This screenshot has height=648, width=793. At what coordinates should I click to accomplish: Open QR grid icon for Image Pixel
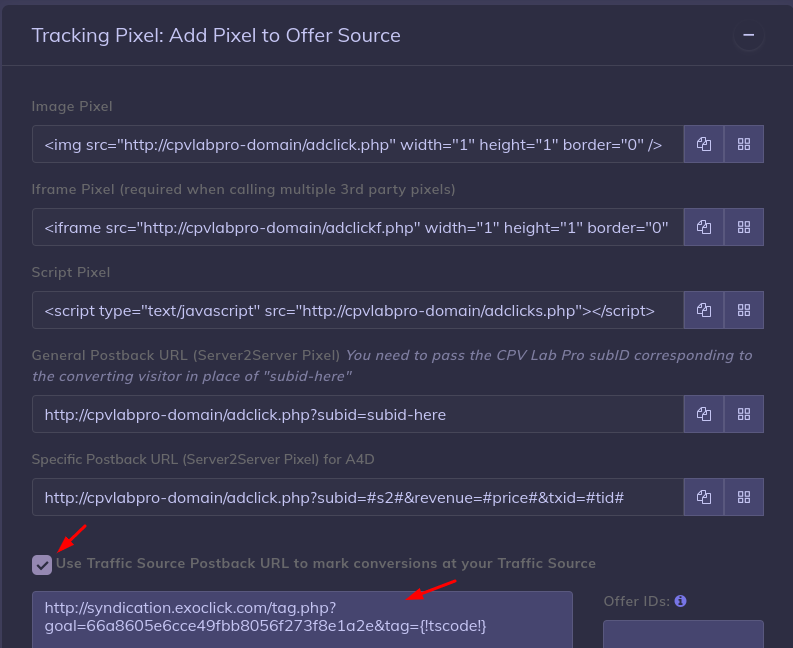[744, 144]
